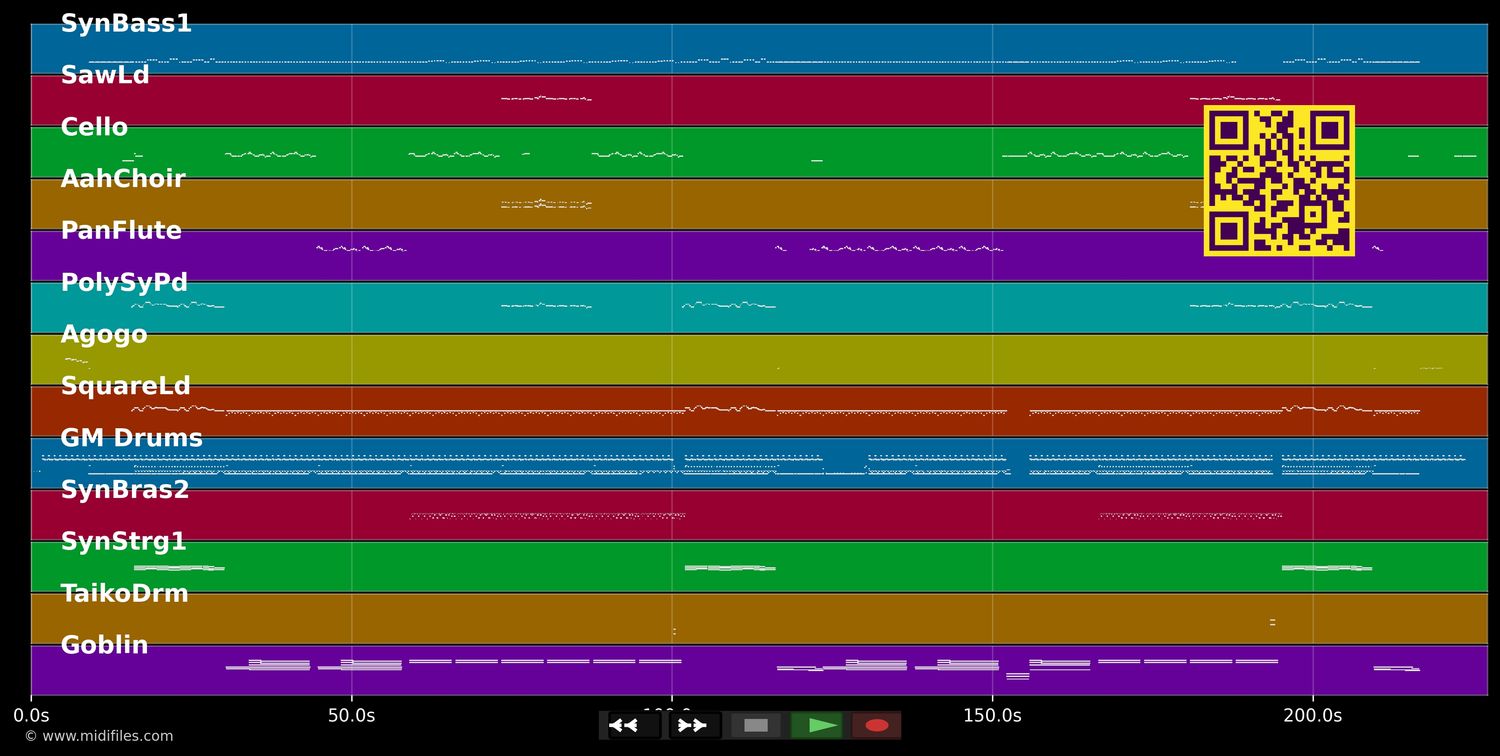Select the PolySyPd track label

click(124, 283)
